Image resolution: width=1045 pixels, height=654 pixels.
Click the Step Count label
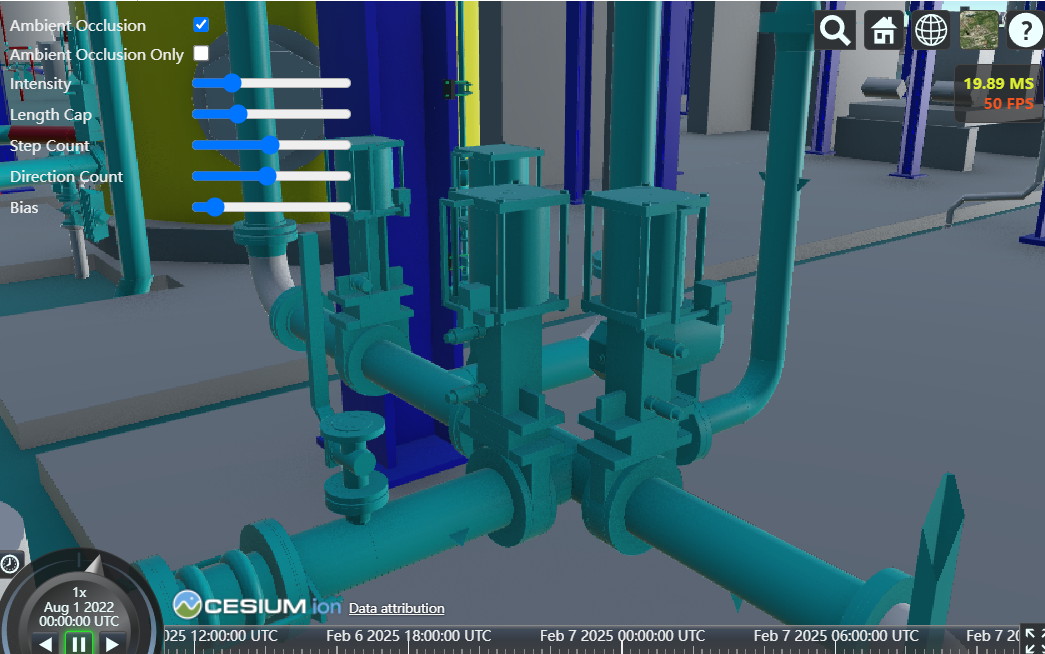pyautogui.click(x=49, y=146)
